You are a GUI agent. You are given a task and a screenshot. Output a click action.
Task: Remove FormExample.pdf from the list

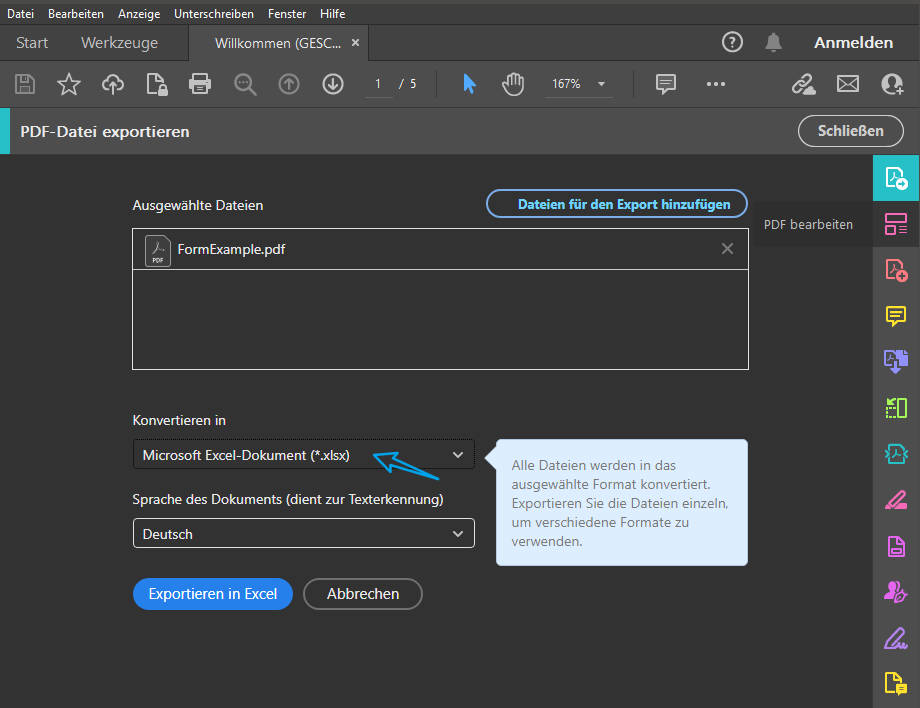click(727, 249)
